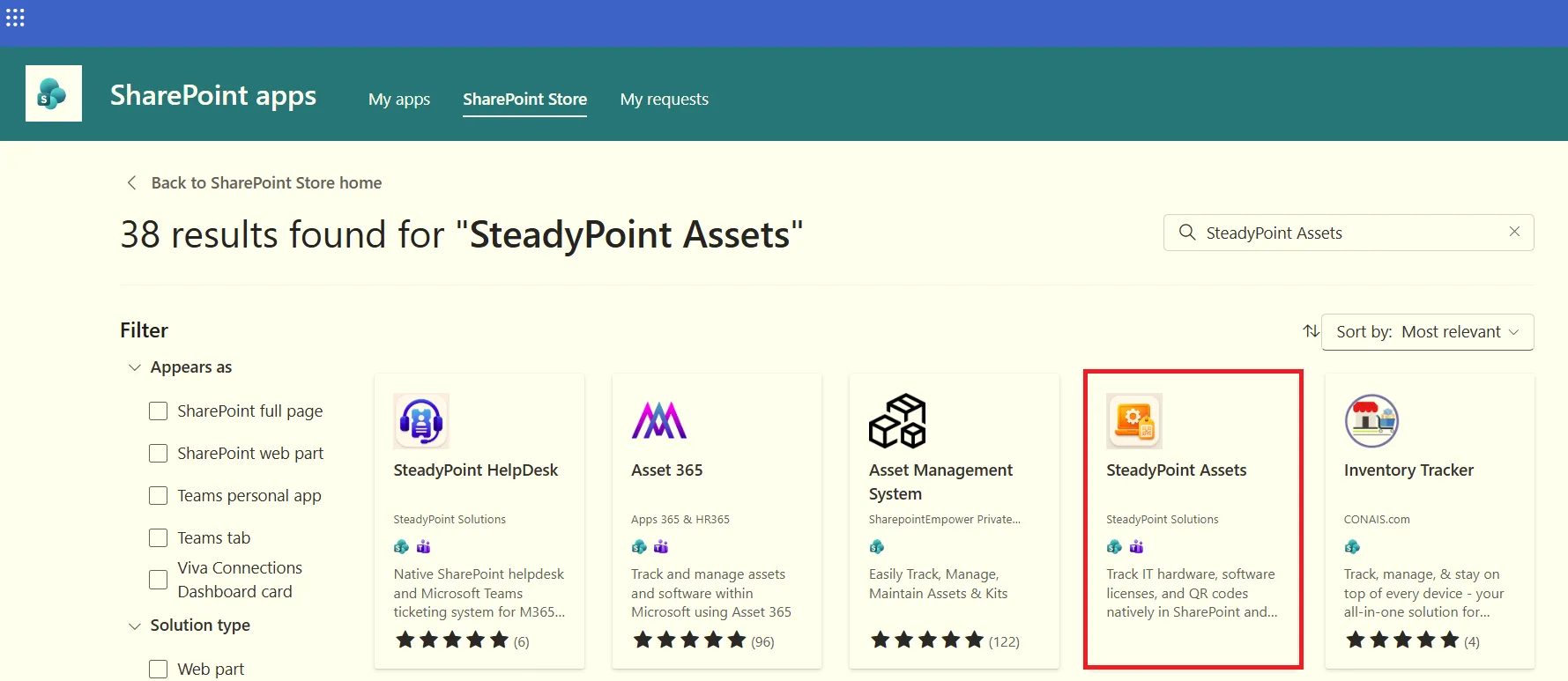Image resolution: width=1568 pixels, height=681 pixels.
Task: Click the Asset 365 star rating
Action: tap(689, 640)
